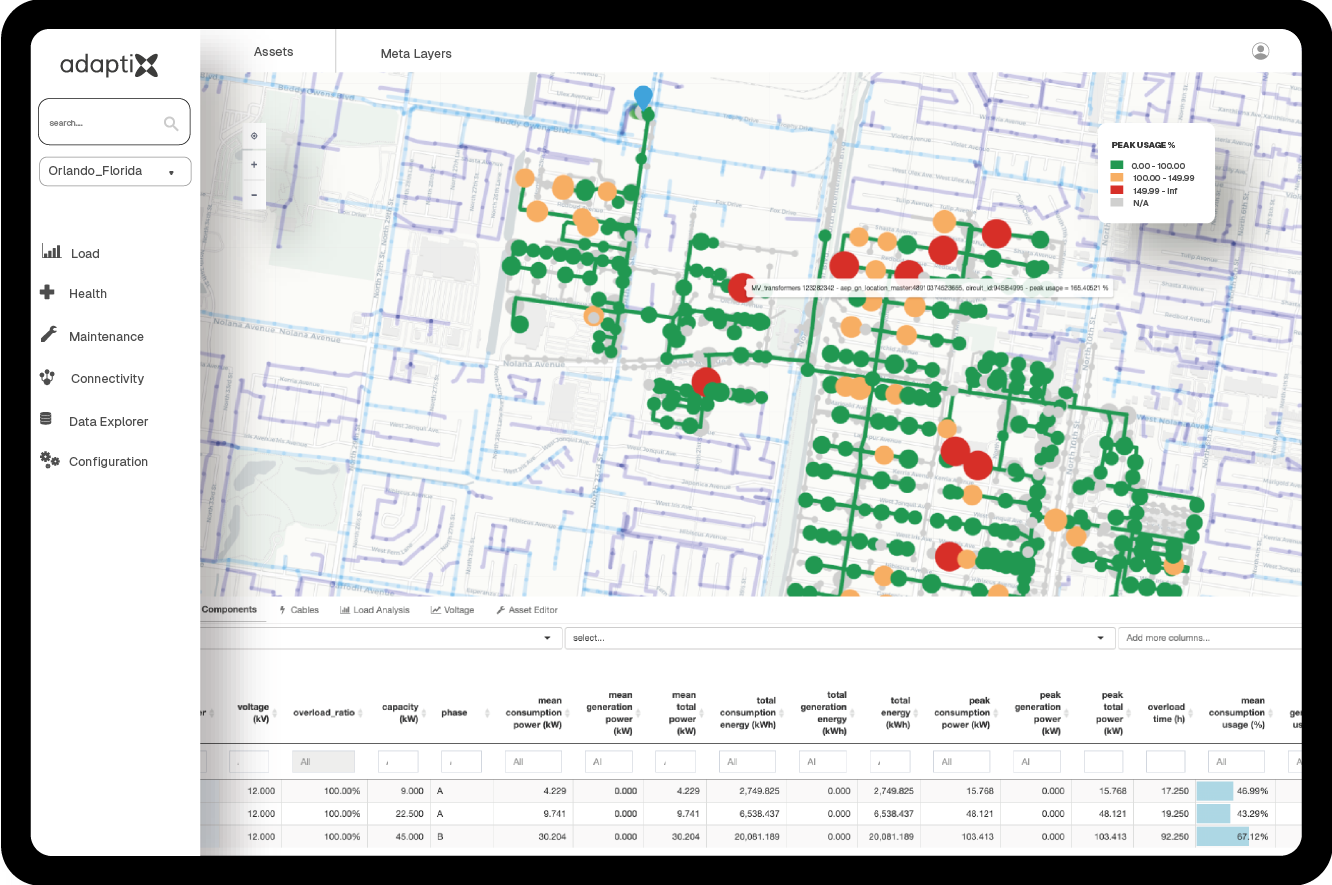Click the zoom in button on the map
Viewport: 1332px width, 885px height.
point(253,165)
